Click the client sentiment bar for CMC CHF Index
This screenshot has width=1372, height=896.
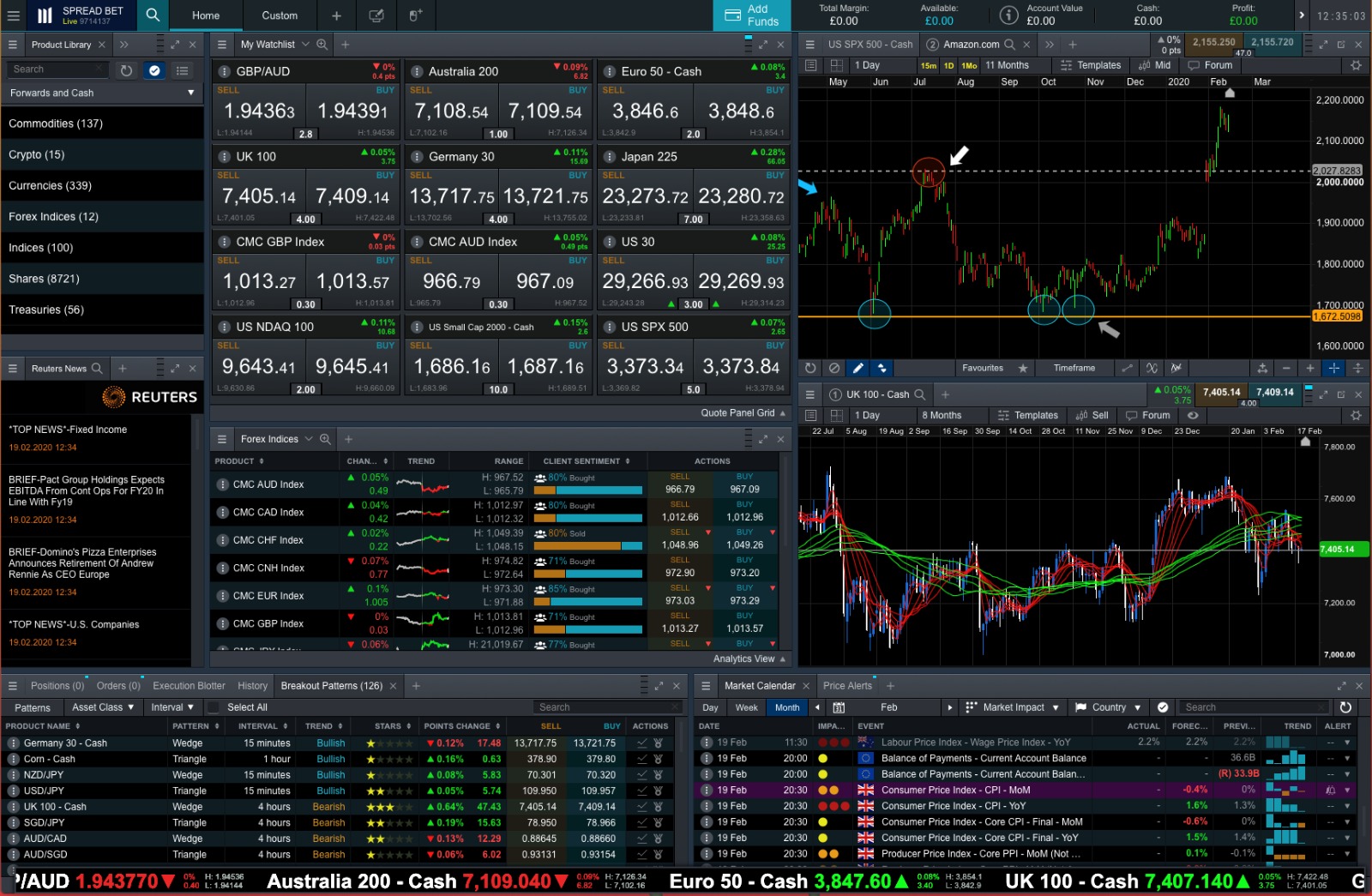click(588, 546)
